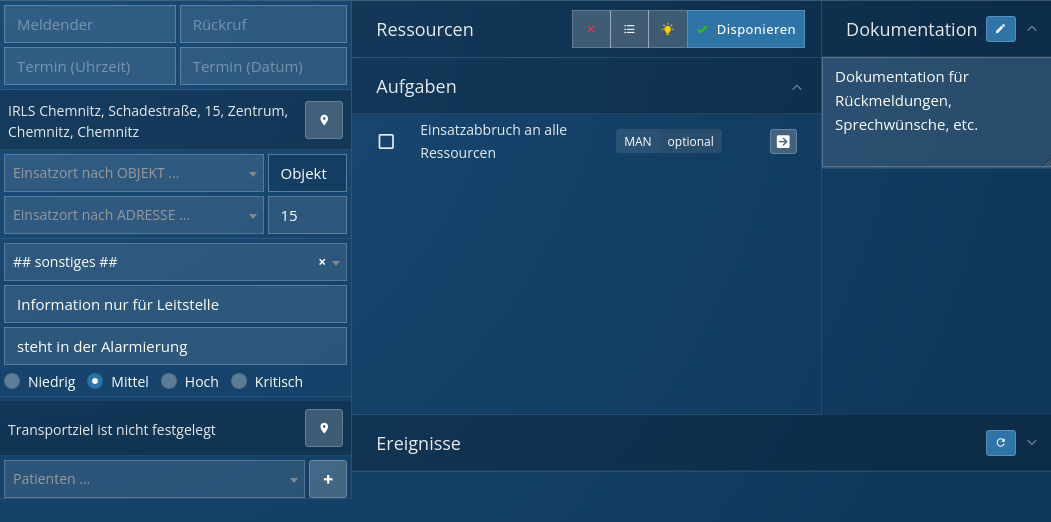This screenshot has width=1051, height=522.
Task: Click the arrow icon for Einsatzabbruch task
Action: pos(783,142)
